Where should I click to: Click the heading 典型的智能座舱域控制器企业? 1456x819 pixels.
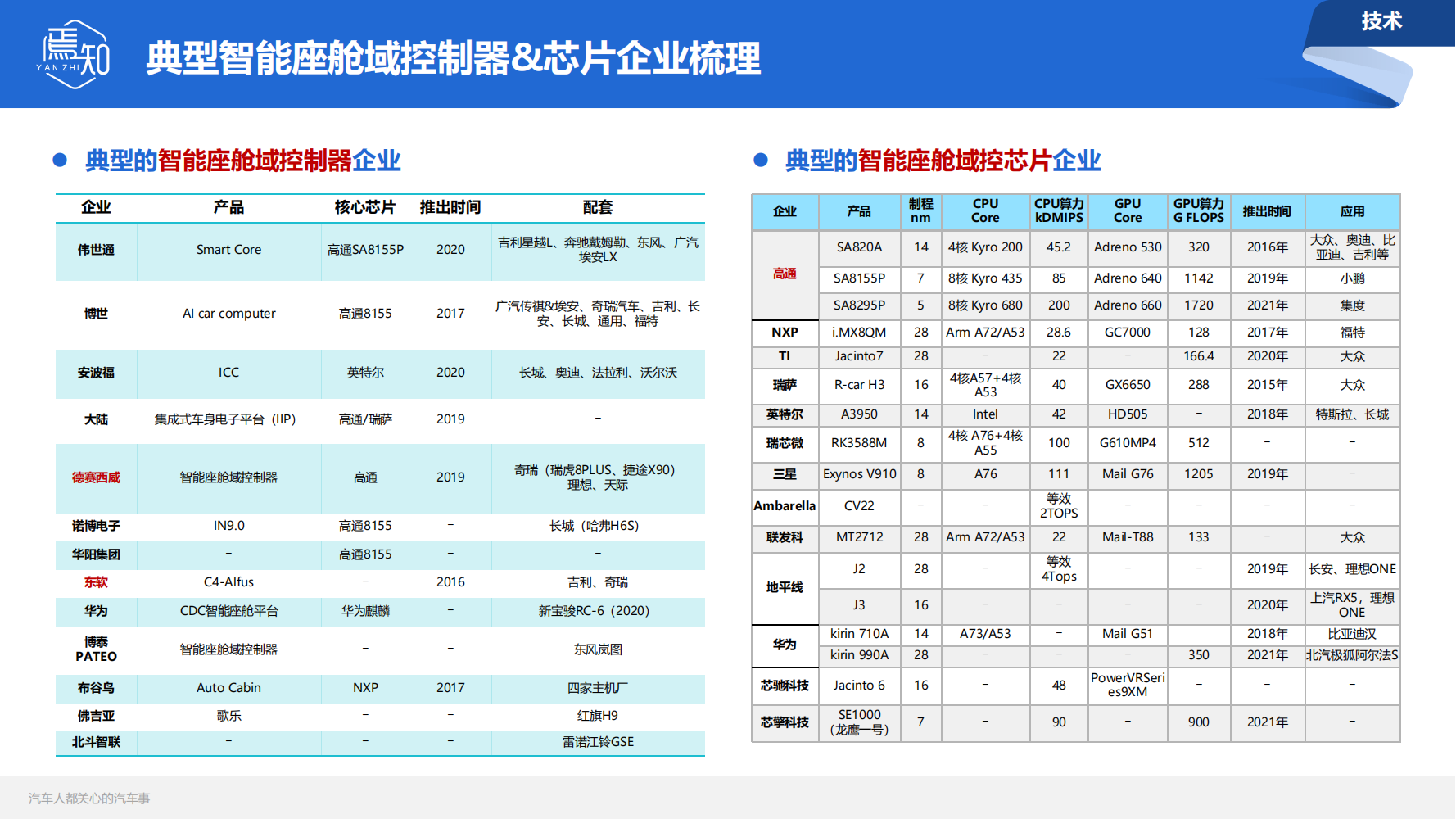(x=243, y=161)
